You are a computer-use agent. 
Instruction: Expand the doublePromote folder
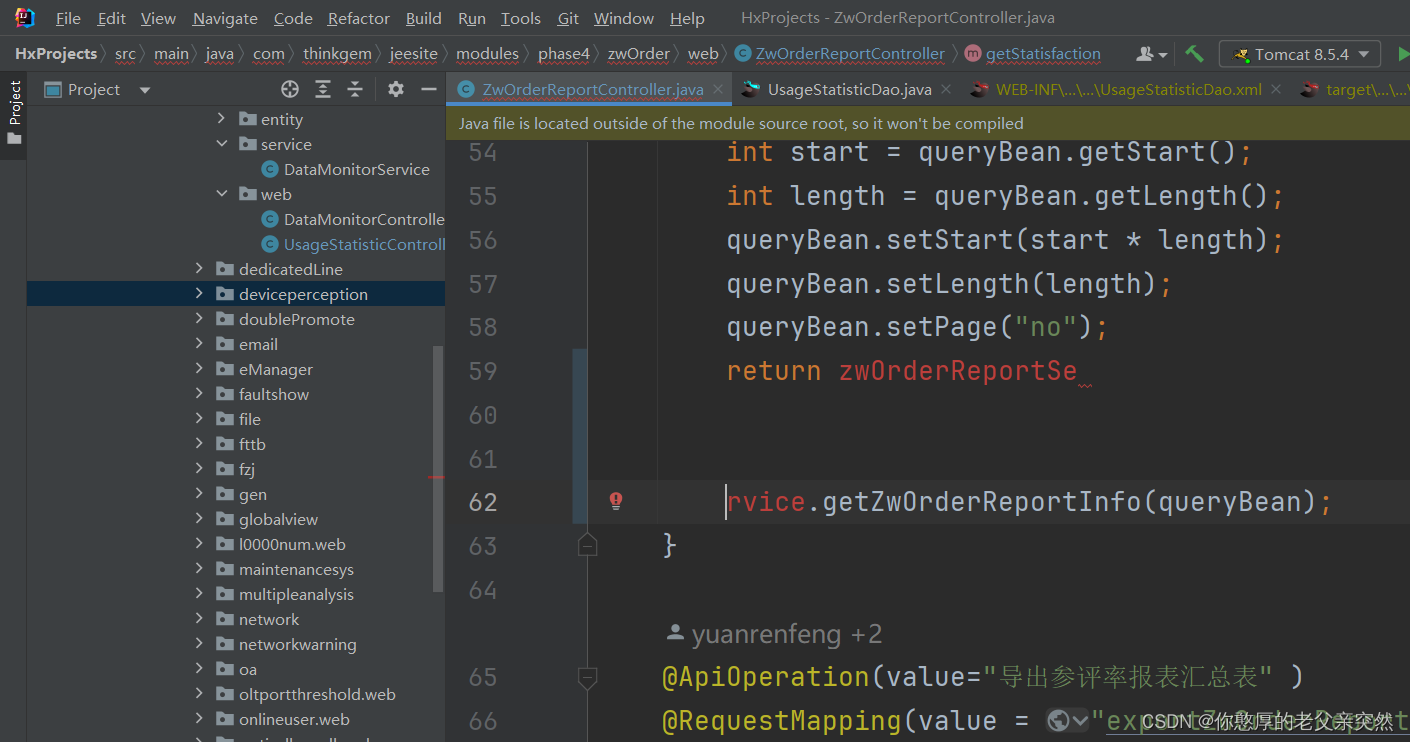(199, 319)
